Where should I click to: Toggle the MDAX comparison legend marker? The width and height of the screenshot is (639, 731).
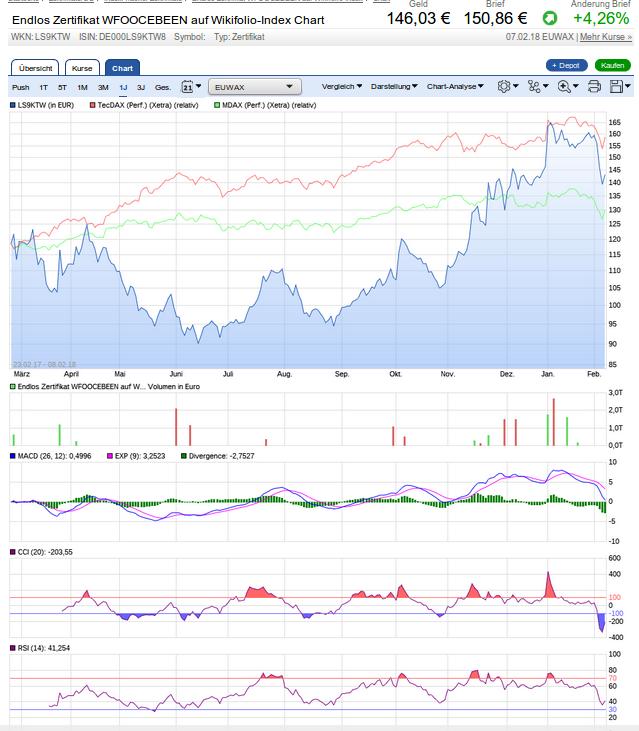[217, 104]
